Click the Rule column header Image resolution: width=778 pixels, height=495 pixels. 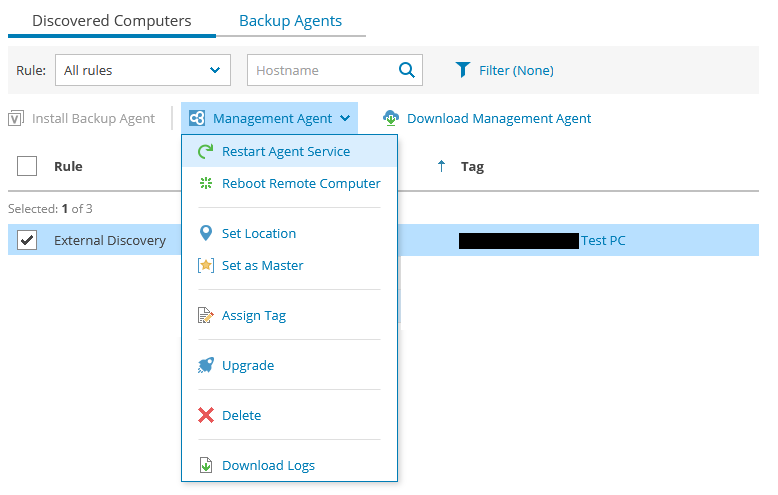point(68,166)
